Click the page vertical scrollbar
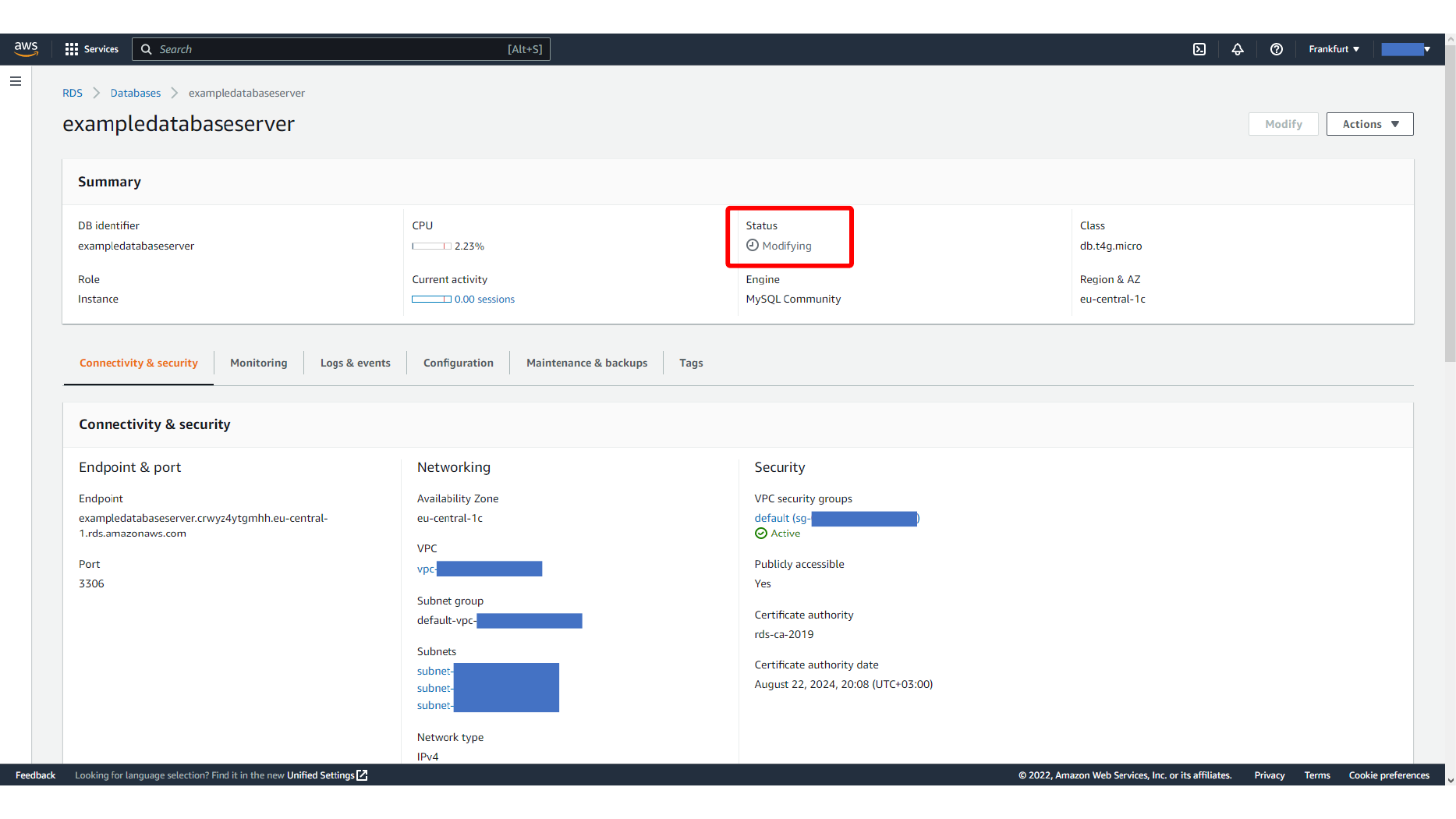Image resolution: width=1456 pixels, height=819 pixels. (x=1450, y=203)
